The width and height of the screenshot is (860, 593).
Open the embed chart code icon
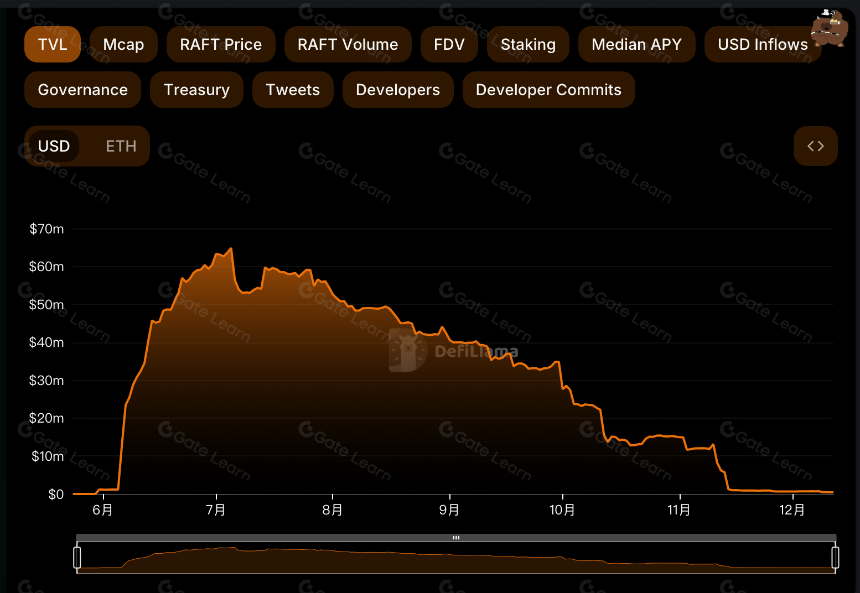[x=815, y=146]
